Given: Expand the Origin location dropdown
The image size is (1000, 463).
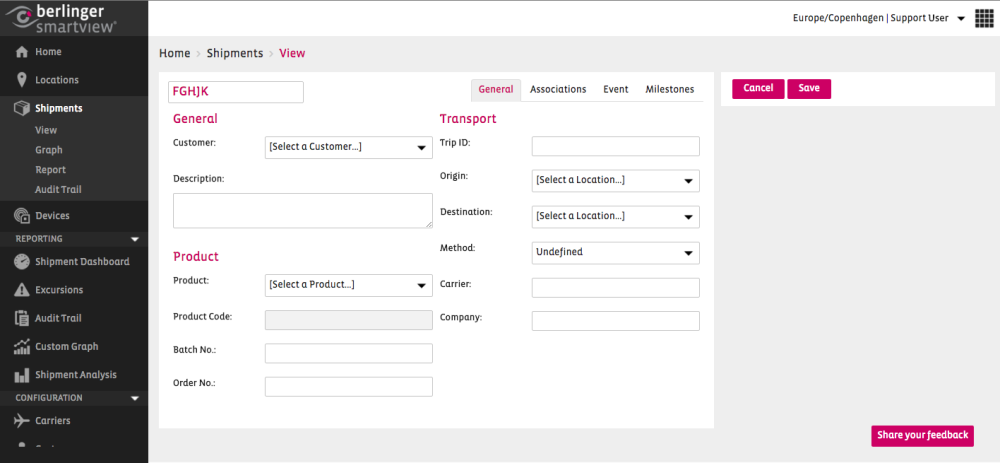Looking at the screenshot, I should point(615,181).
